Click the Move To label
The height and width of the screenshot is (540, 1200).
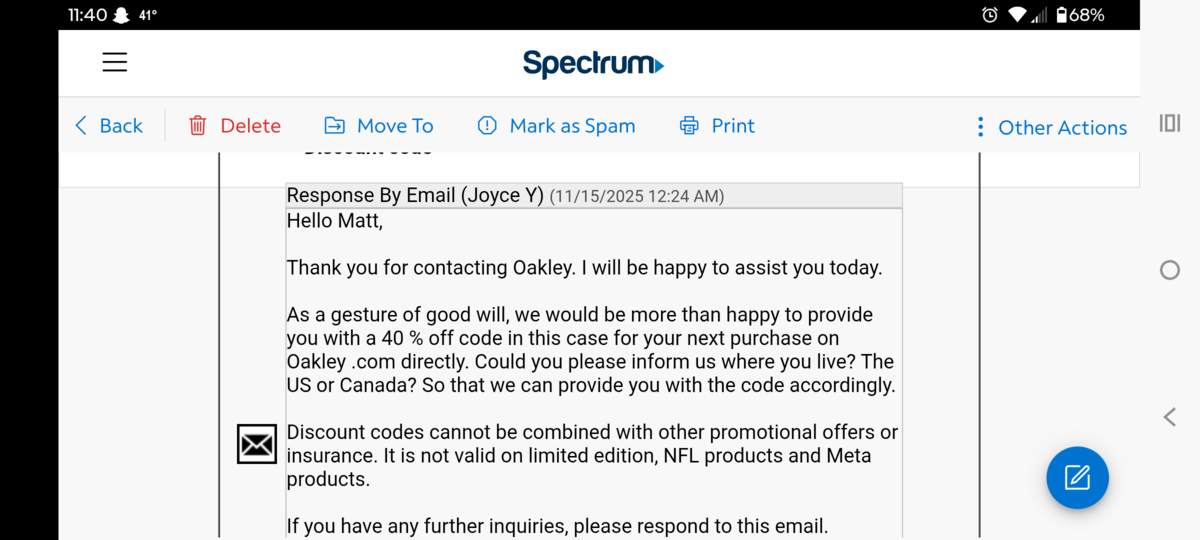click(395, 126)
